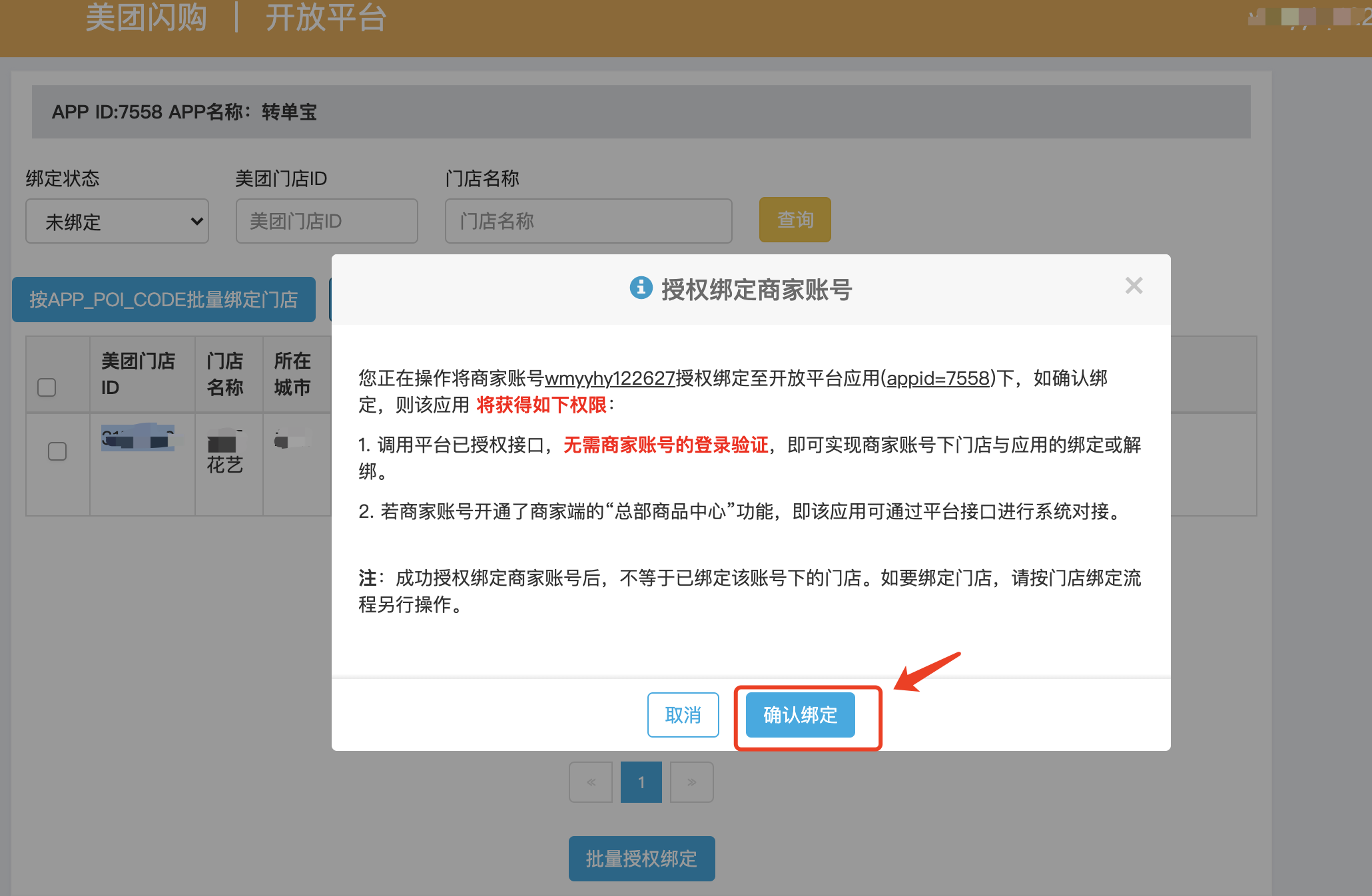
Task: Click the appid=7558 underlined text
Action: click(938, 378)
